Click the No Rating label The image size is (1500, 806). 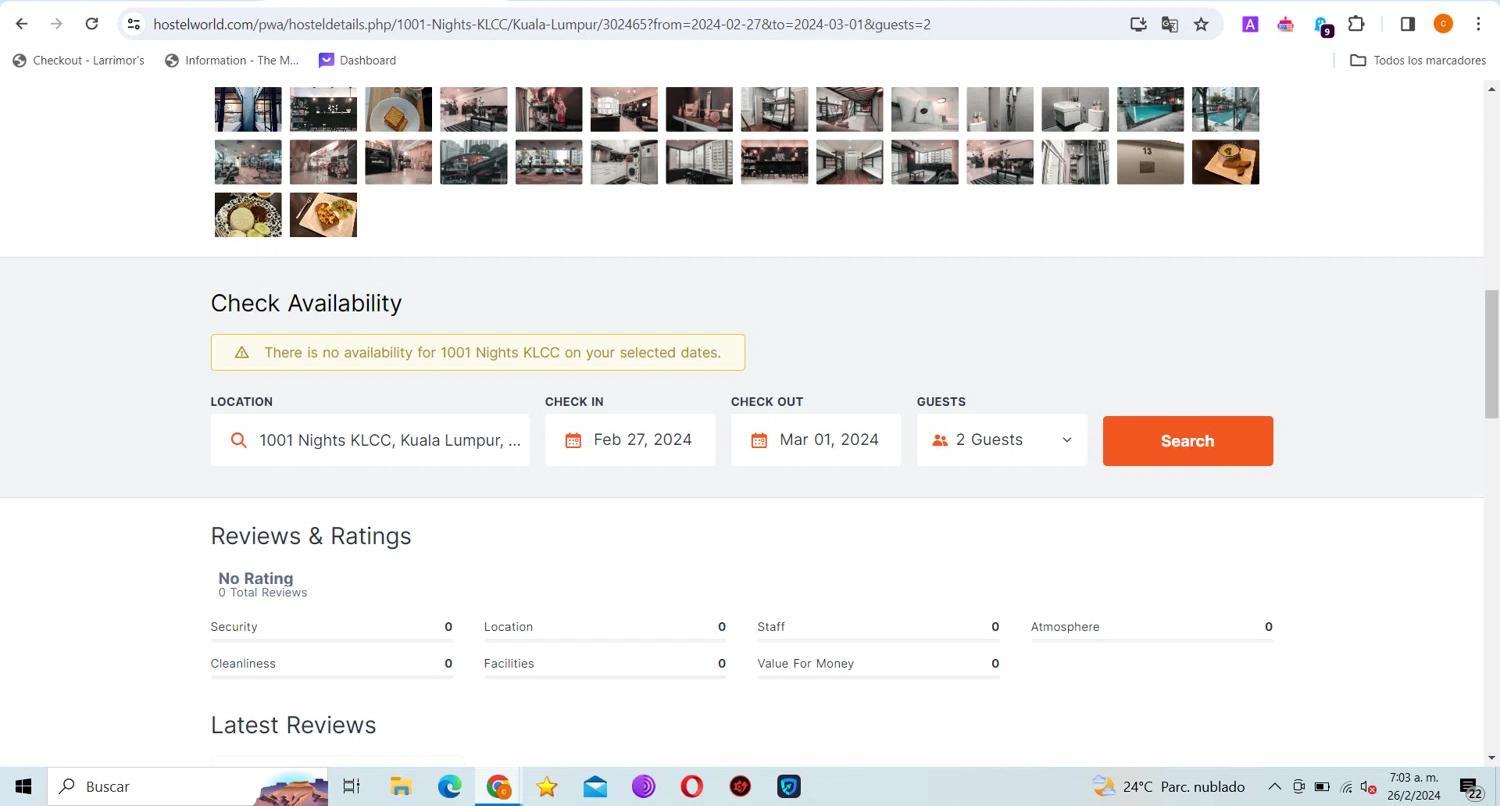(256, 578)
